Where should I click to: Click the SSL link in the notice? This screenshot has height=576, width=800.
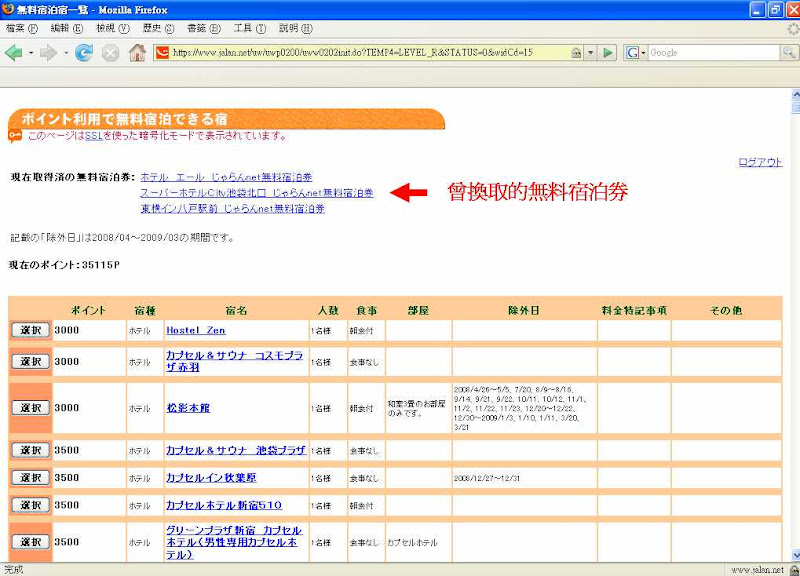(94, 136)
